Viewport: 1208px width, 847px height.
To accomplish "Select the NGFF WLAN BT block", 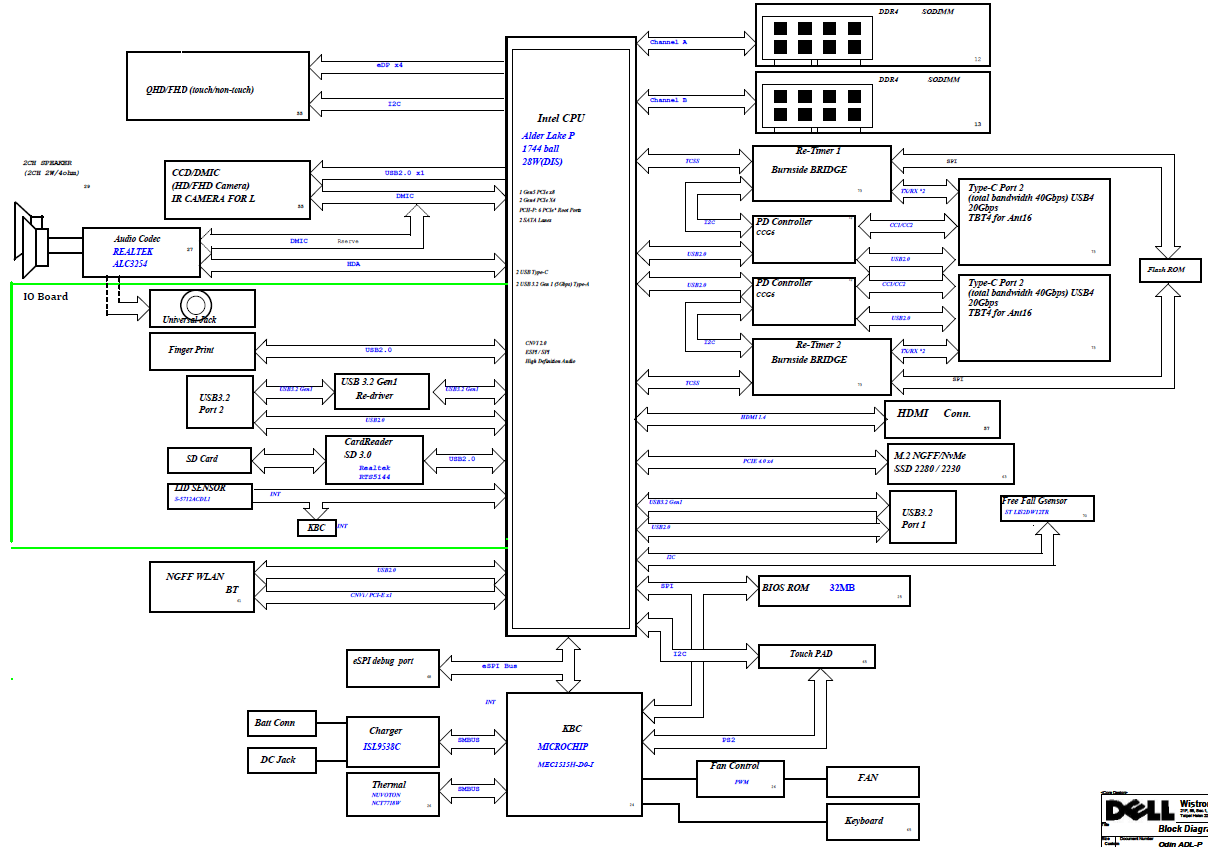I will (202, 584).
